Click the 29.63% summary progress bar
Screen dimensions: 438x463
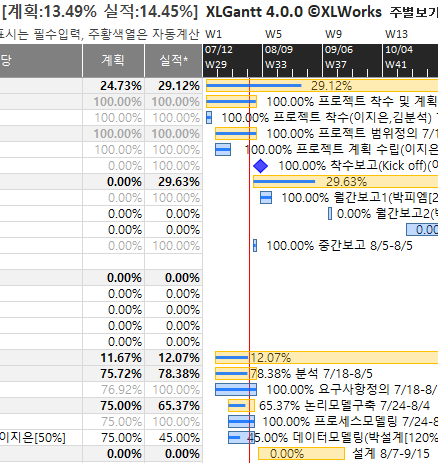(345, 182)
